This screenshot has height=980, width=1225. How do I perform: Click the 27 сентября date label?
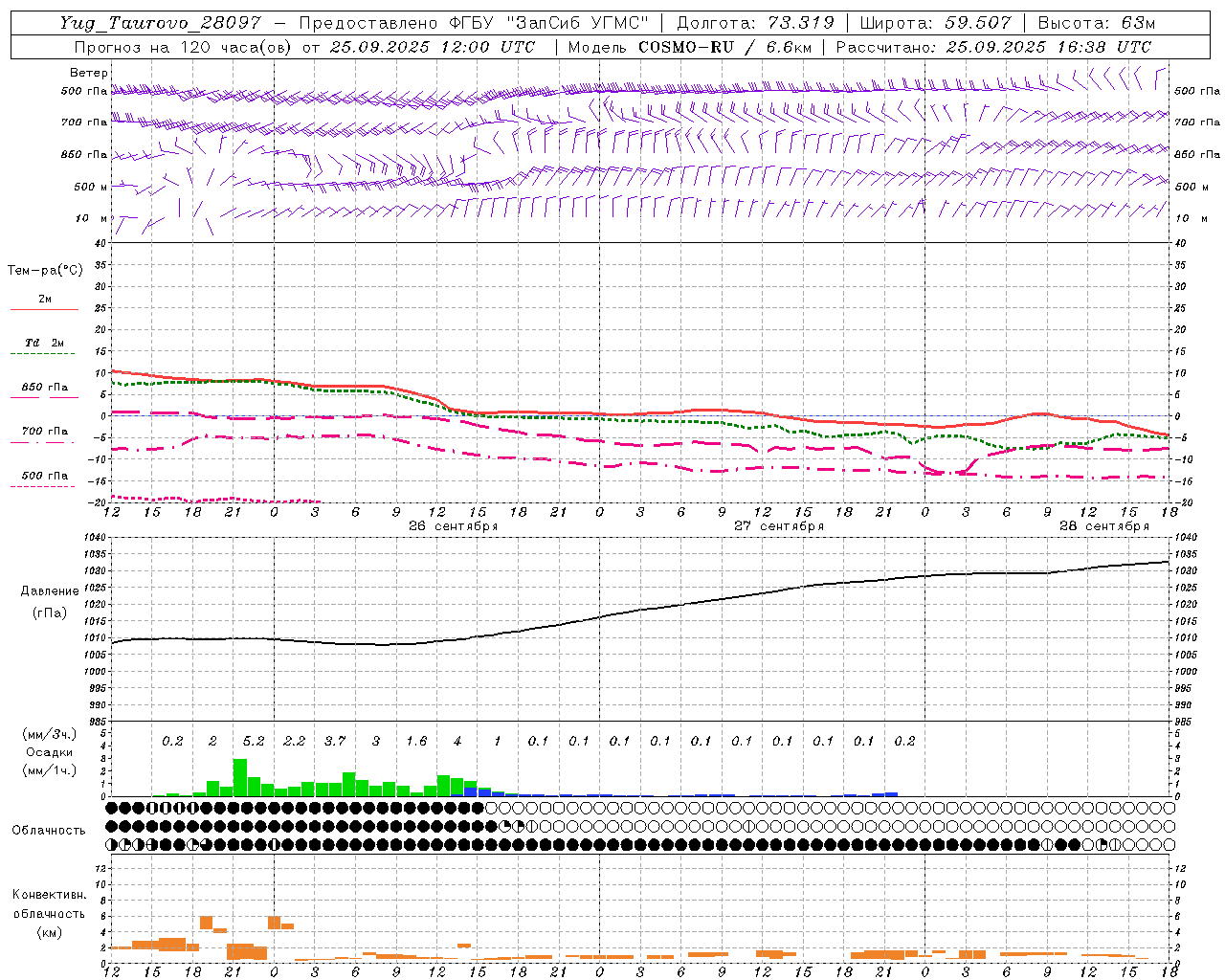[778, 526]
